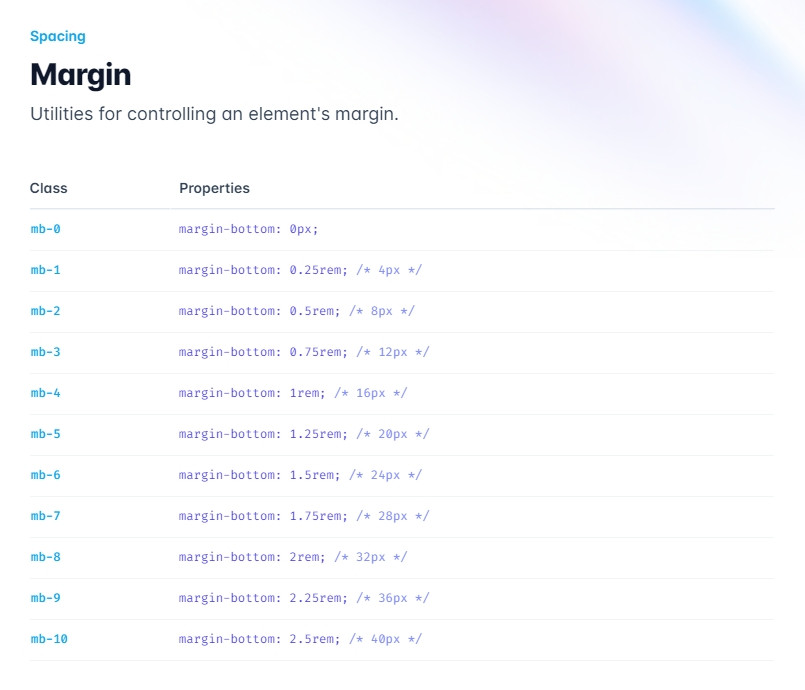805x690 pixels.
Task: Select the mb-7 class cell
Action: 45,516
